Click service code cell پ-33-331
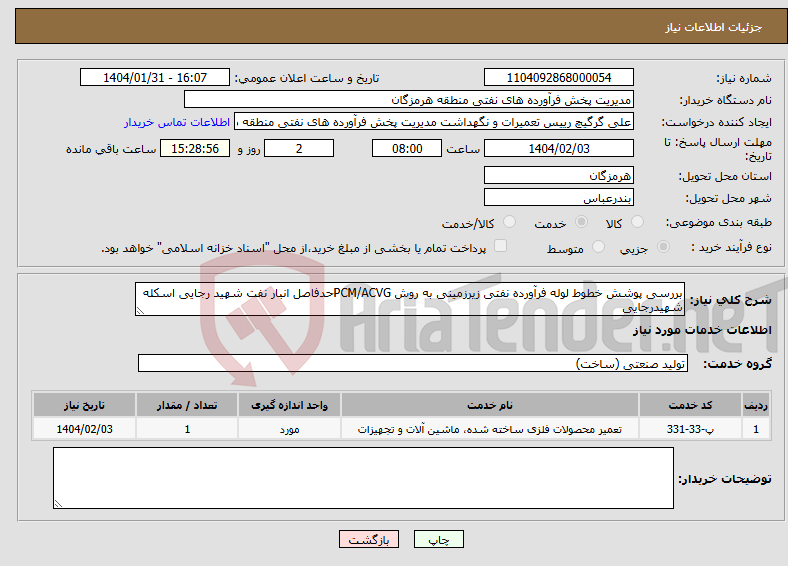This screenshot has height=566, width=788. pyautogui.click(x=691, y=429)
